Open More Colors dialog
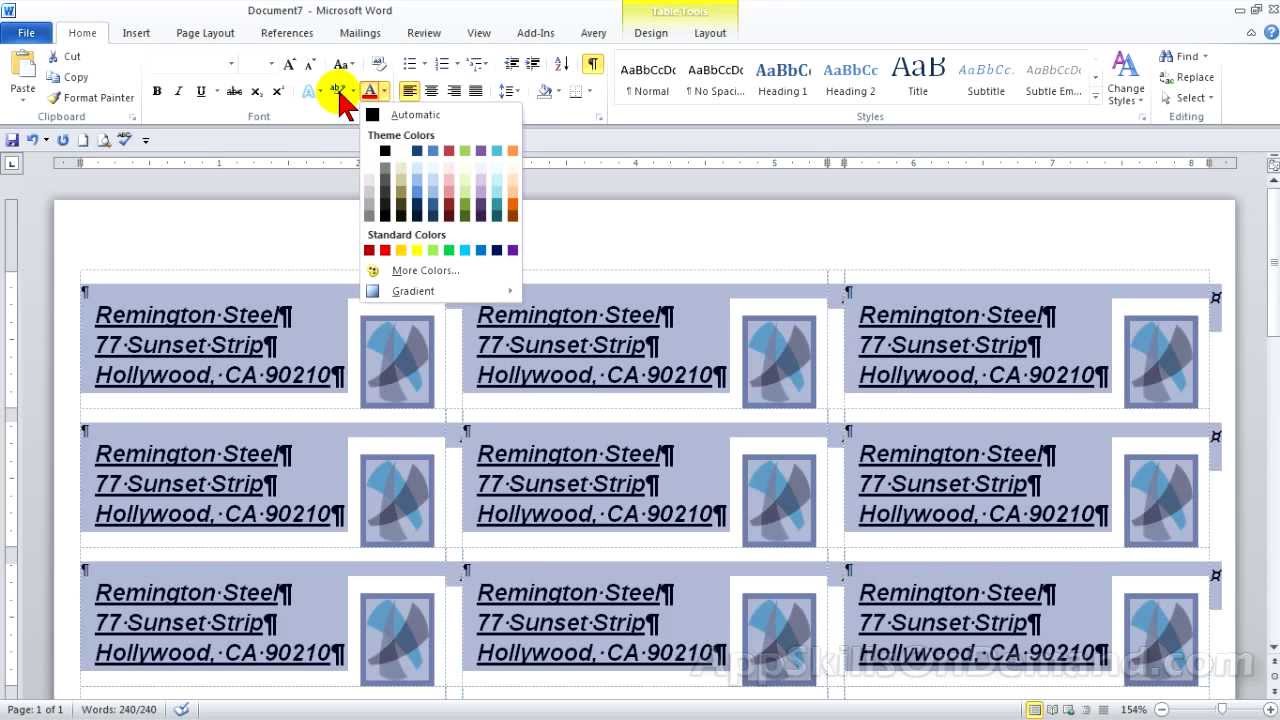 click(442, 271)
